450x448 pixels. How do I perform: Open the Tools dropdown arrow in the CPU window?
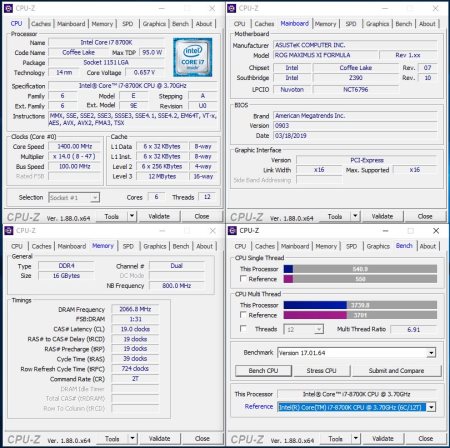pos(132,216)
